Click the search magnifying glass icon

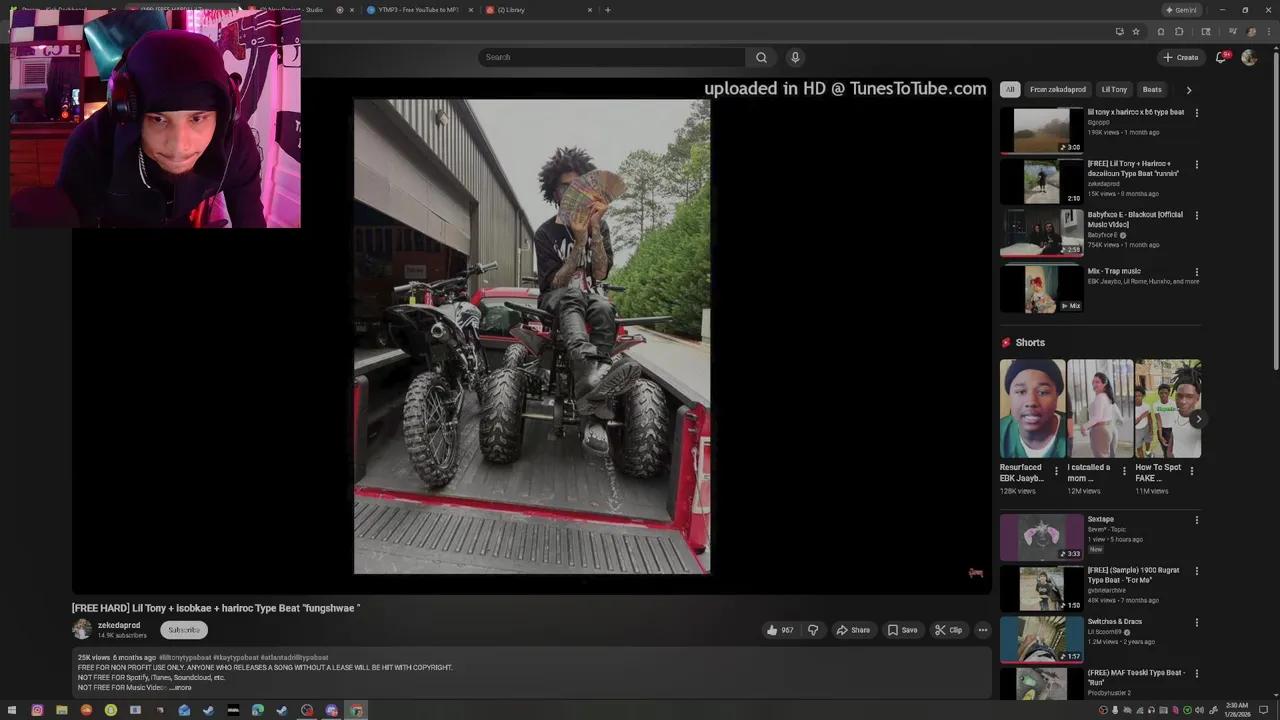(761, 57)
